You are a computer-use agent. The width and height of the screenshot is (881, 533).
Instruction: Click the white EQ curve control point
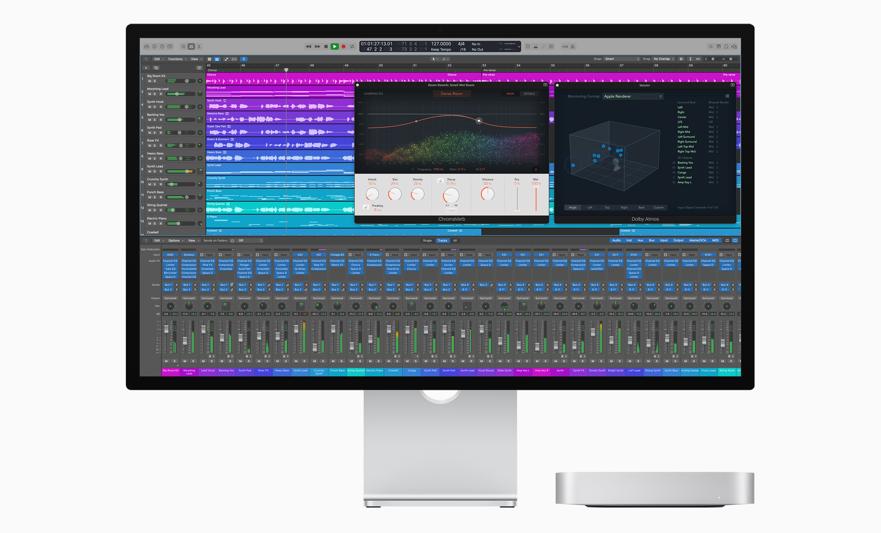[x=479, y=120]
